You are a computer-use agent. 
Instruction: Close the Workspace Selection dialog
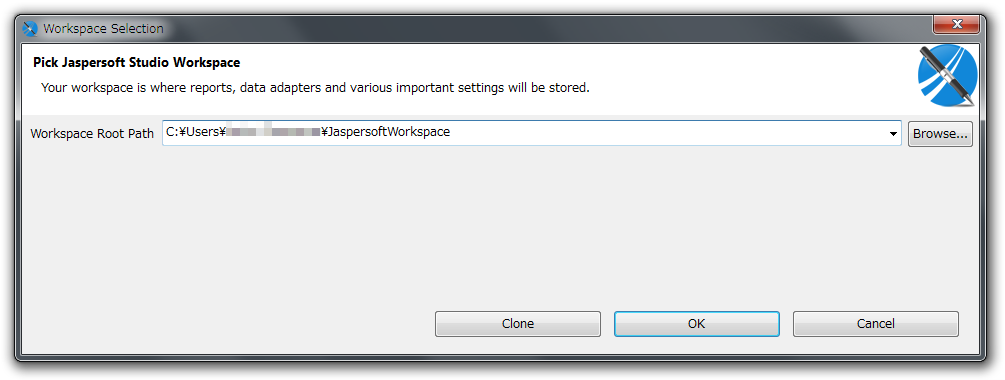[957, 25]
